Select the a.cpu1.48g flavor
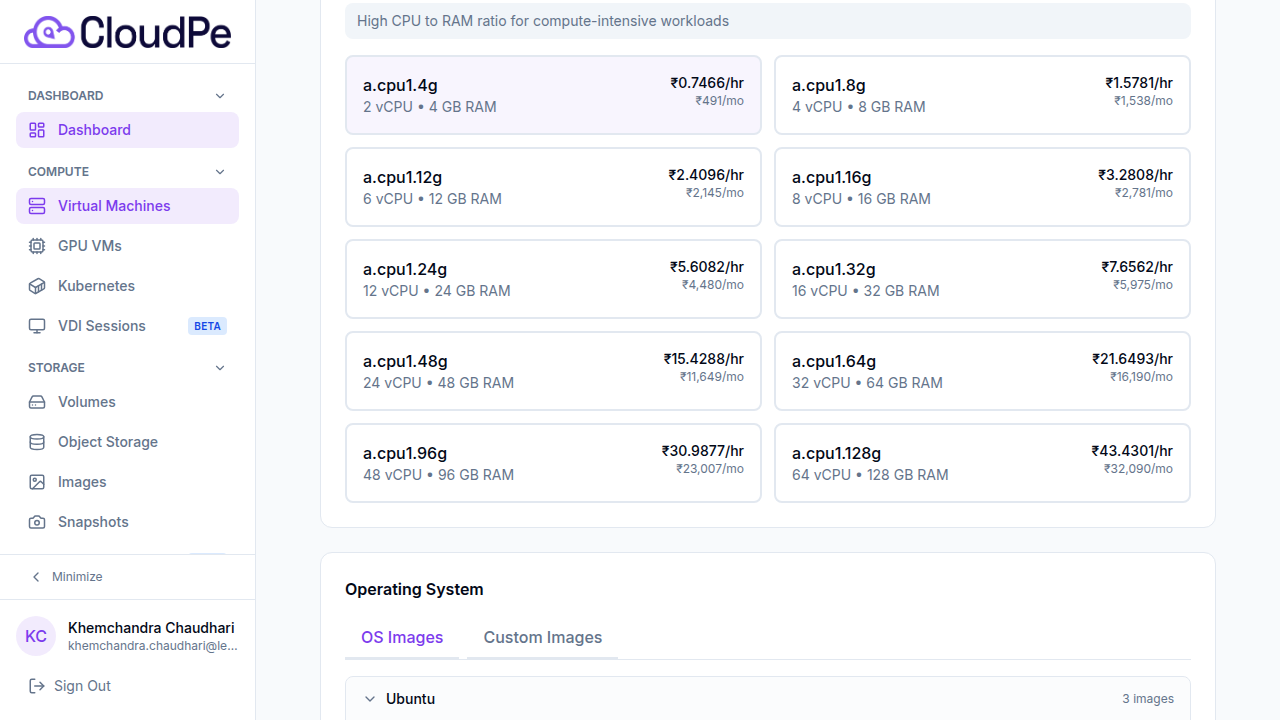1280x720 pixels. coord(553,371)
